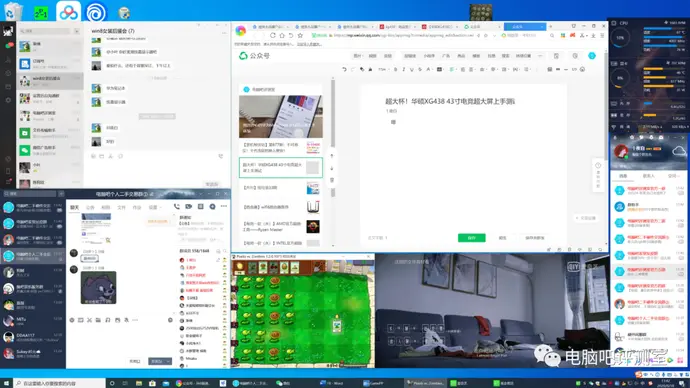This screenshot has width=690, height=388.
Task: Open the font size dropdown in the editor toolbar
Action: tap(382, 70)
